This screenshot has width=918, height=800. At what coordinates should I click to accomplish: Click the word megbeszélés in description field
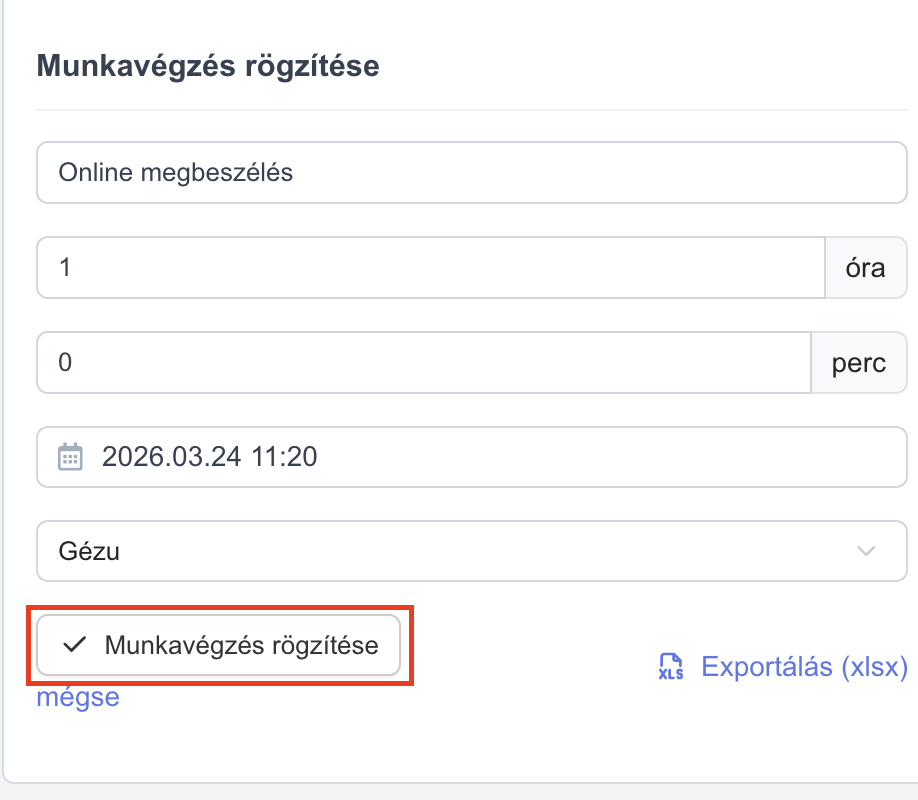point(217,173)
